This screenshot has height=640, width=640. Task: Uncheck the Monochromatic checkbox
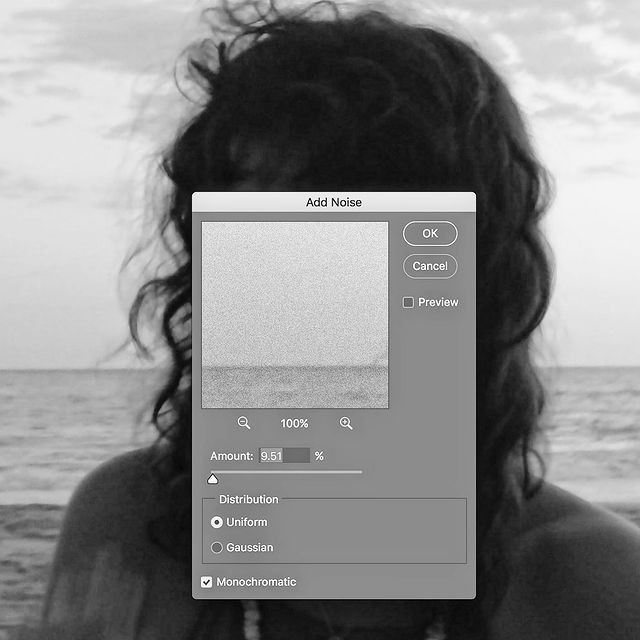207,582
